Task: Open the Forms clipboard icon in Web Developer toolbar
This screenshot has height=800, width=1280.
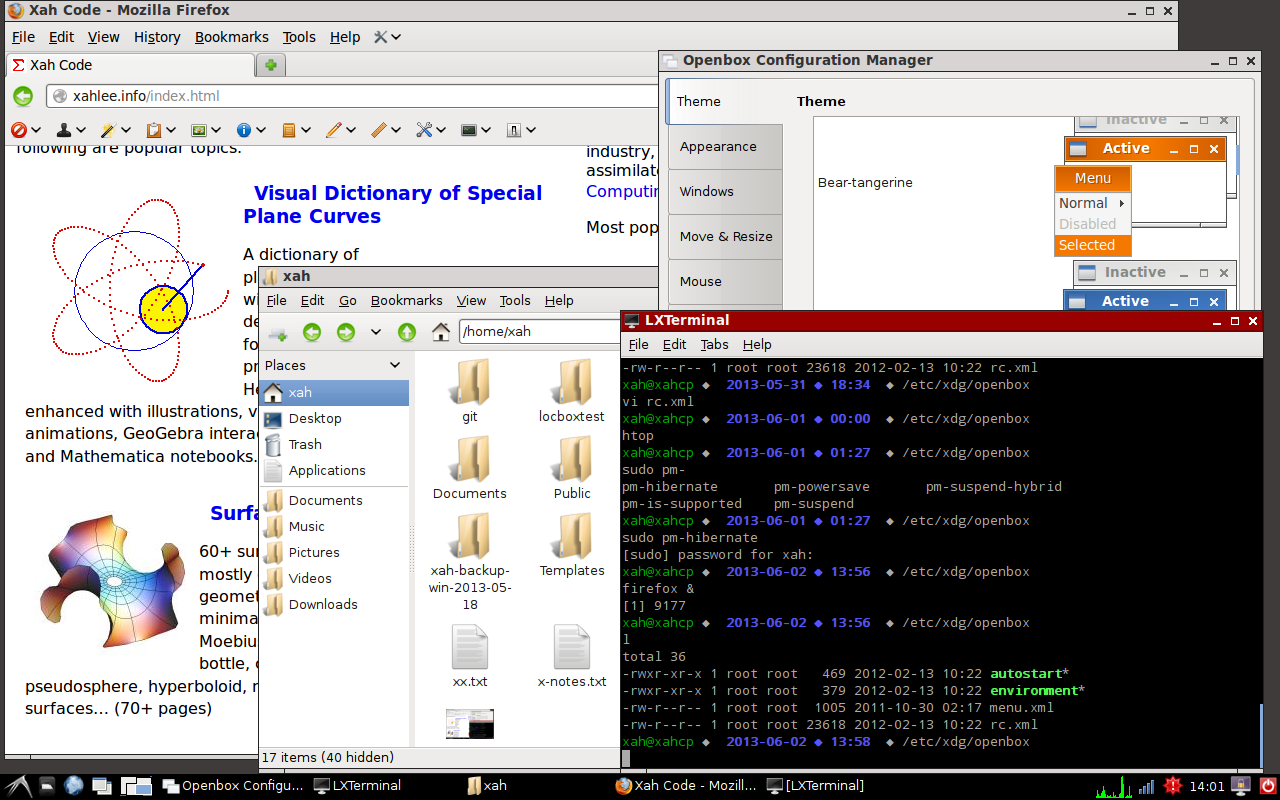Action: [x=154, y=130]
